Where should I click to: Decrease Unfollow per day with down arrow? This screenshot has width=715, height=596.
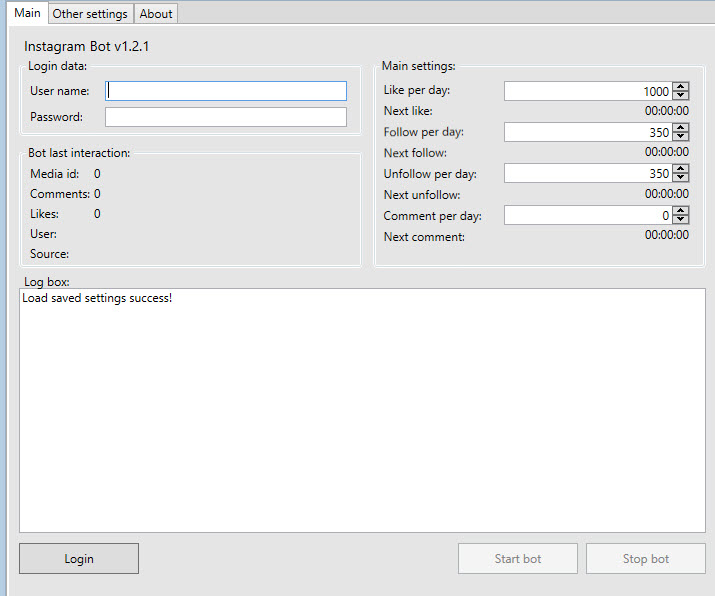680,177
